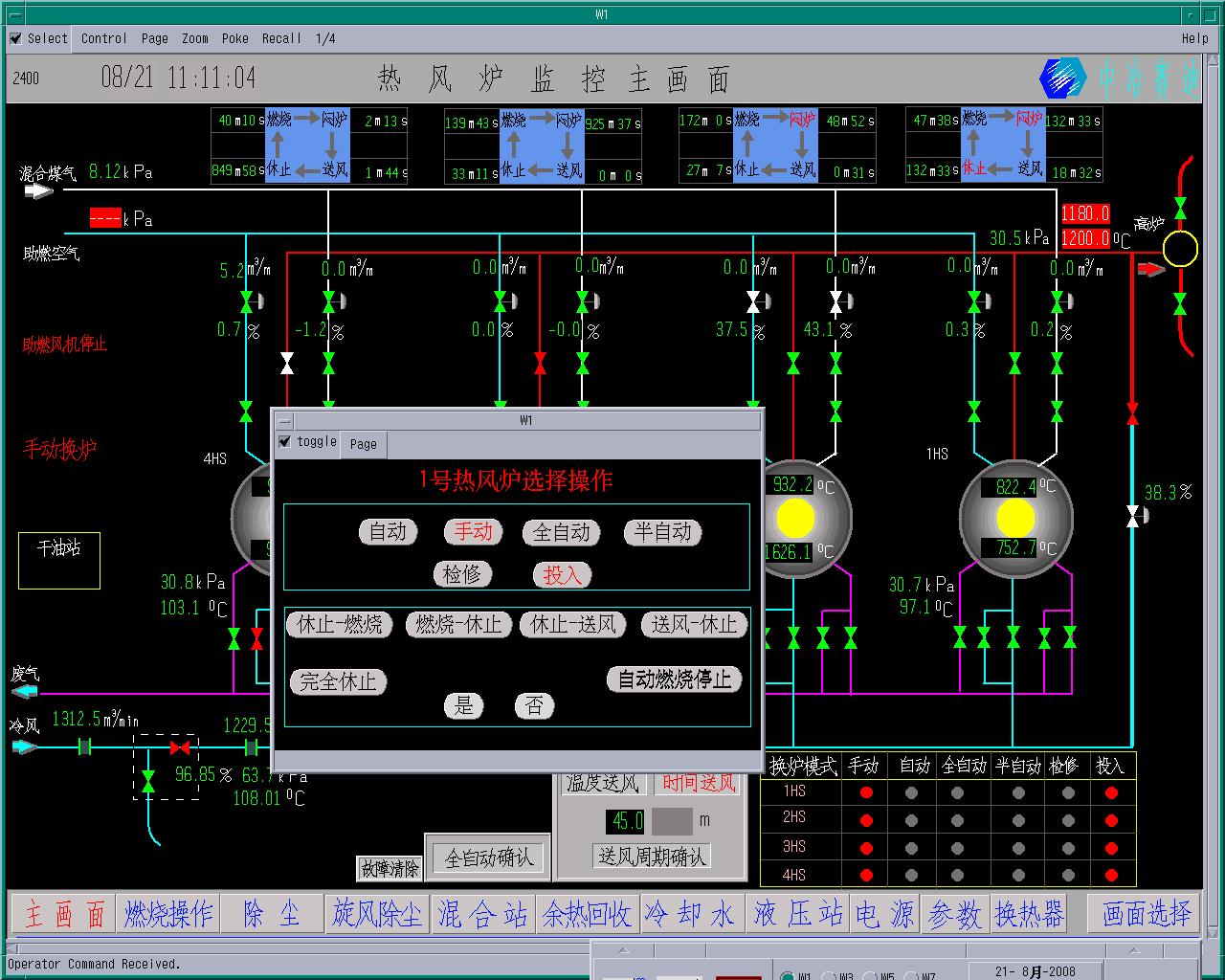This screenshot has width=1225, height=980.
Task: Go to 旋风除尘 screen
Action: pyautogui.click(x=377, y=915)
